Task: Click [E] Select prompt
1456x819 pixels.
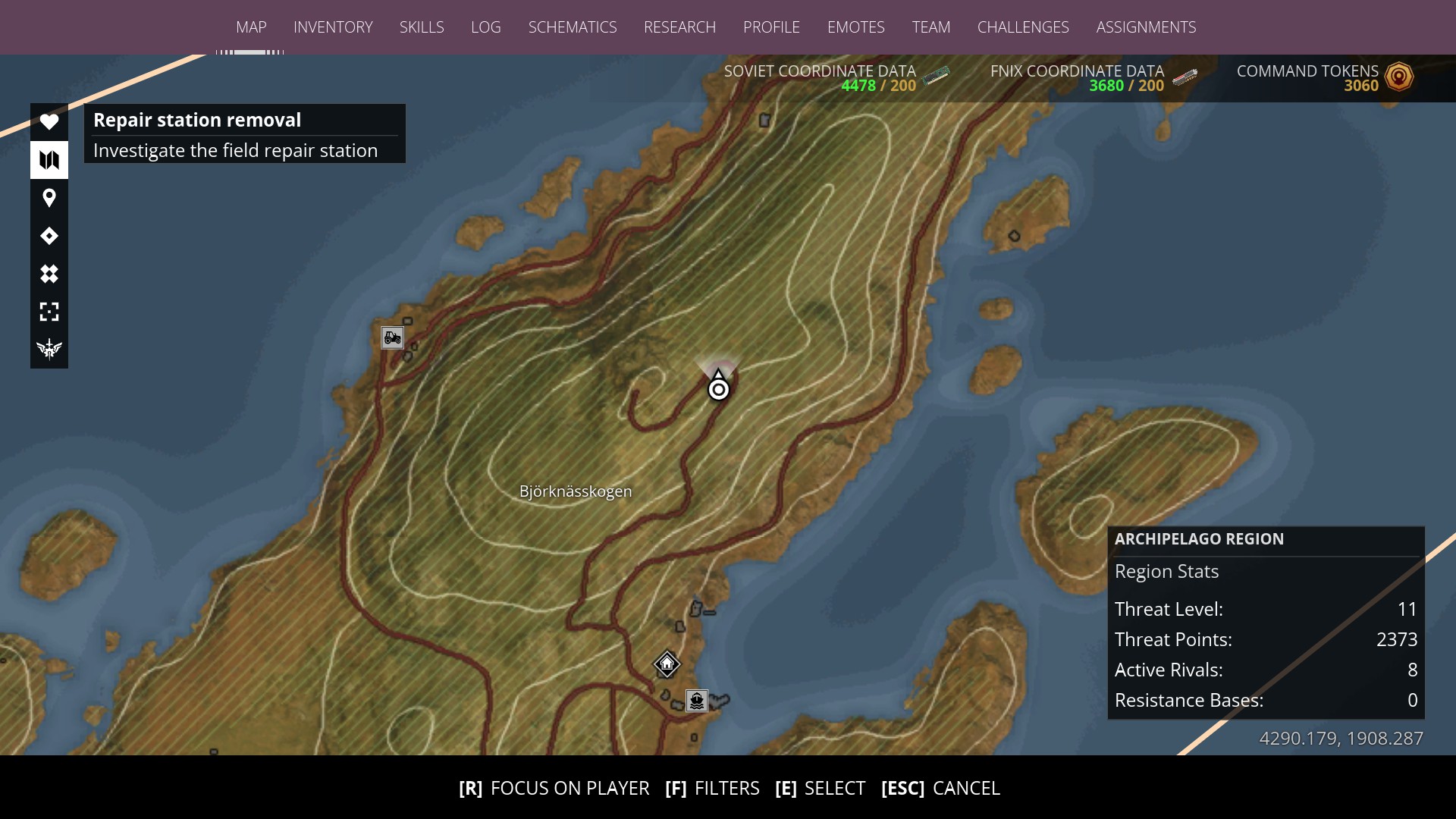Action: click(x=820, y=789)
